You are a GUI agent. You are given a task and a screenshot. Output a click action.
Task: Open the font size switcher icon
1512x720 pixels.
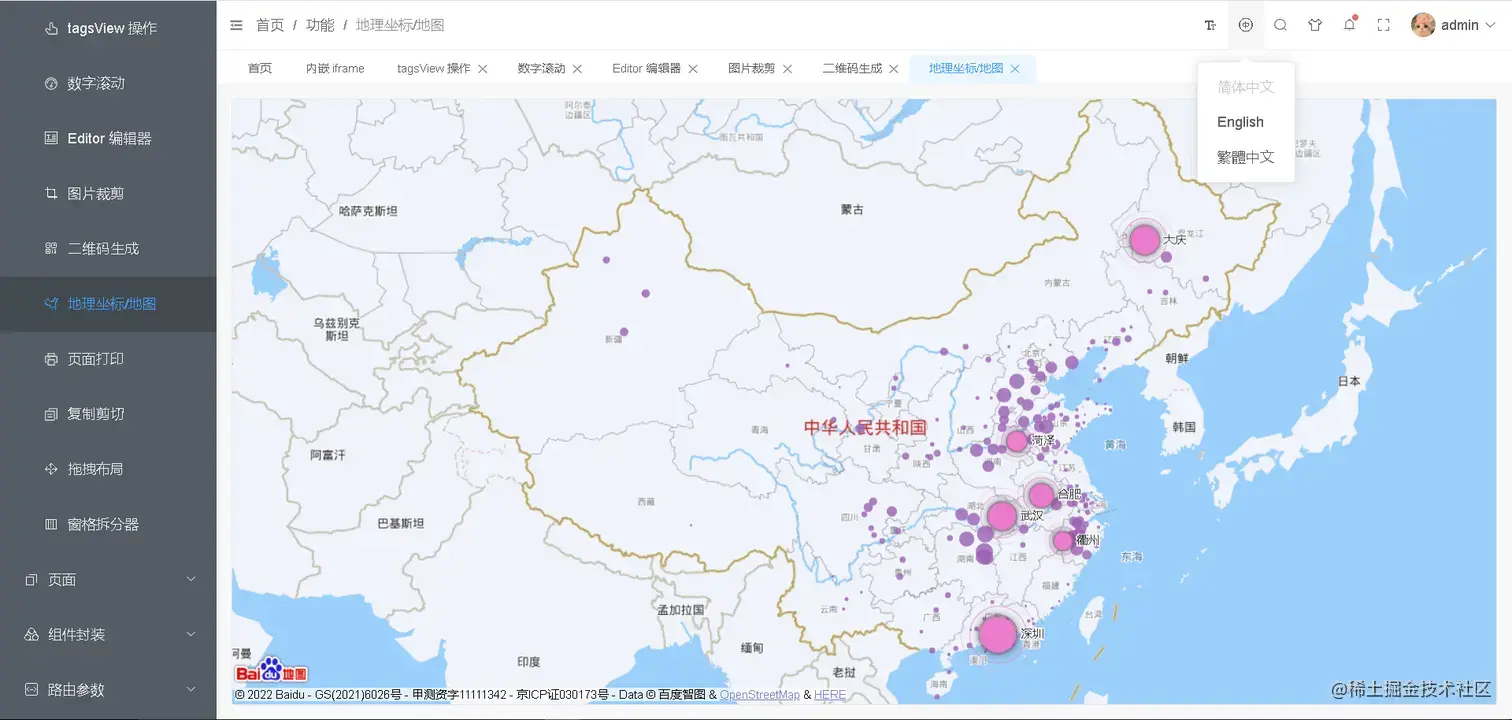click(1210, 24)
